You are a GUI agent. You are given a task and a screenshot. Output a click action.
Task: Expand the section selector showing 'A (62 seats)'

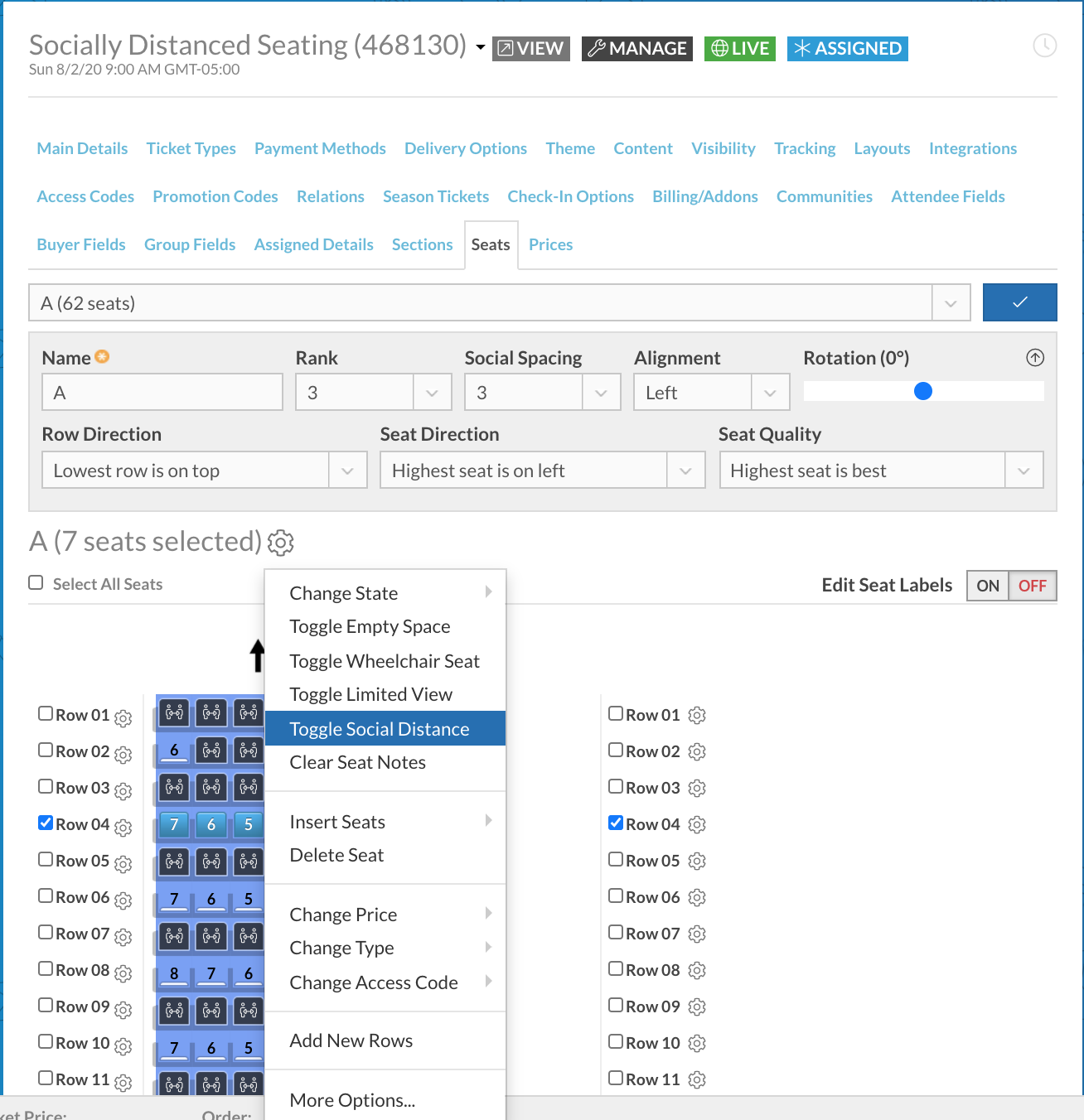click(950, 302)
